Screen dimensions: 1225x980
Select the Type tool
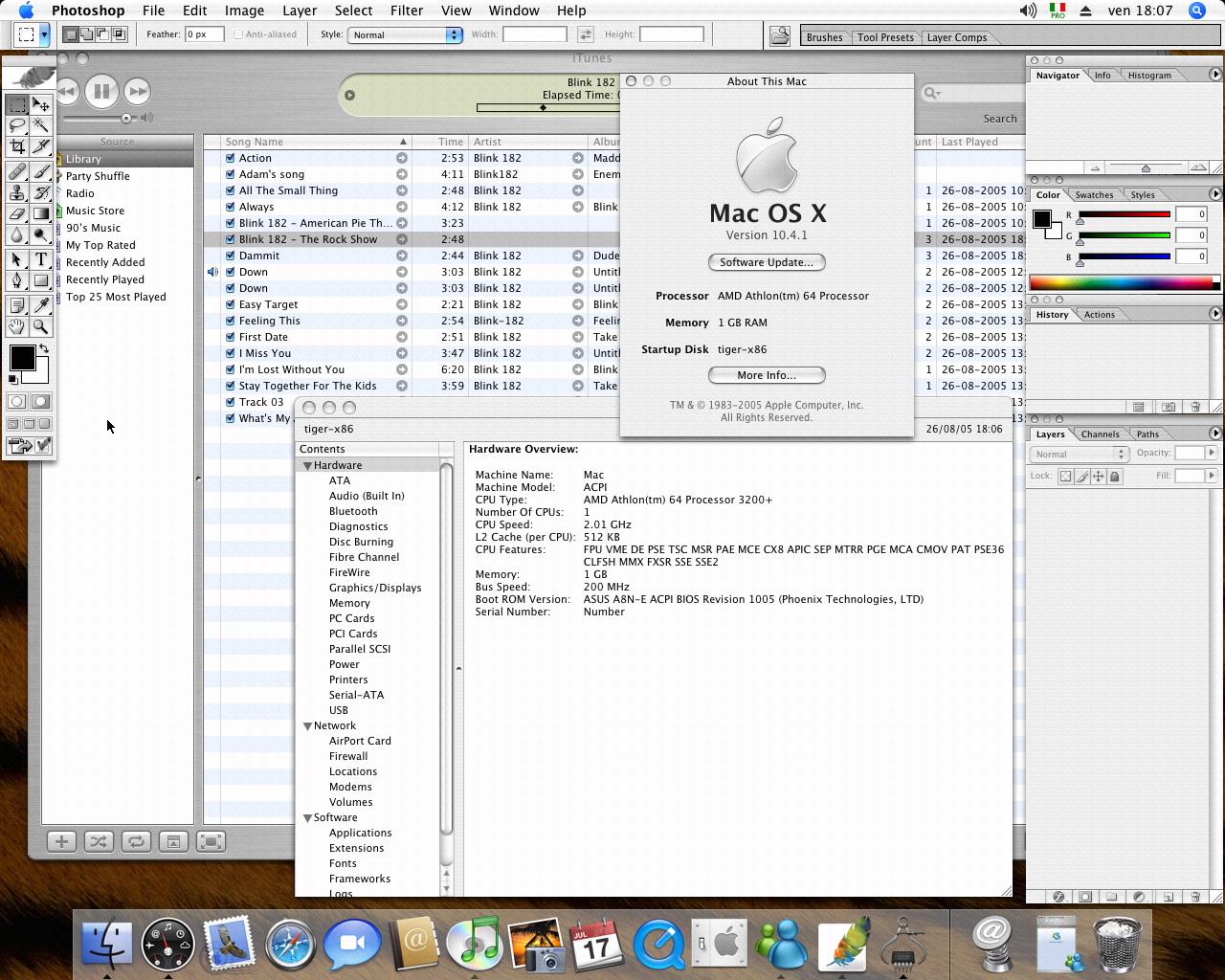(x=41, y=259)
